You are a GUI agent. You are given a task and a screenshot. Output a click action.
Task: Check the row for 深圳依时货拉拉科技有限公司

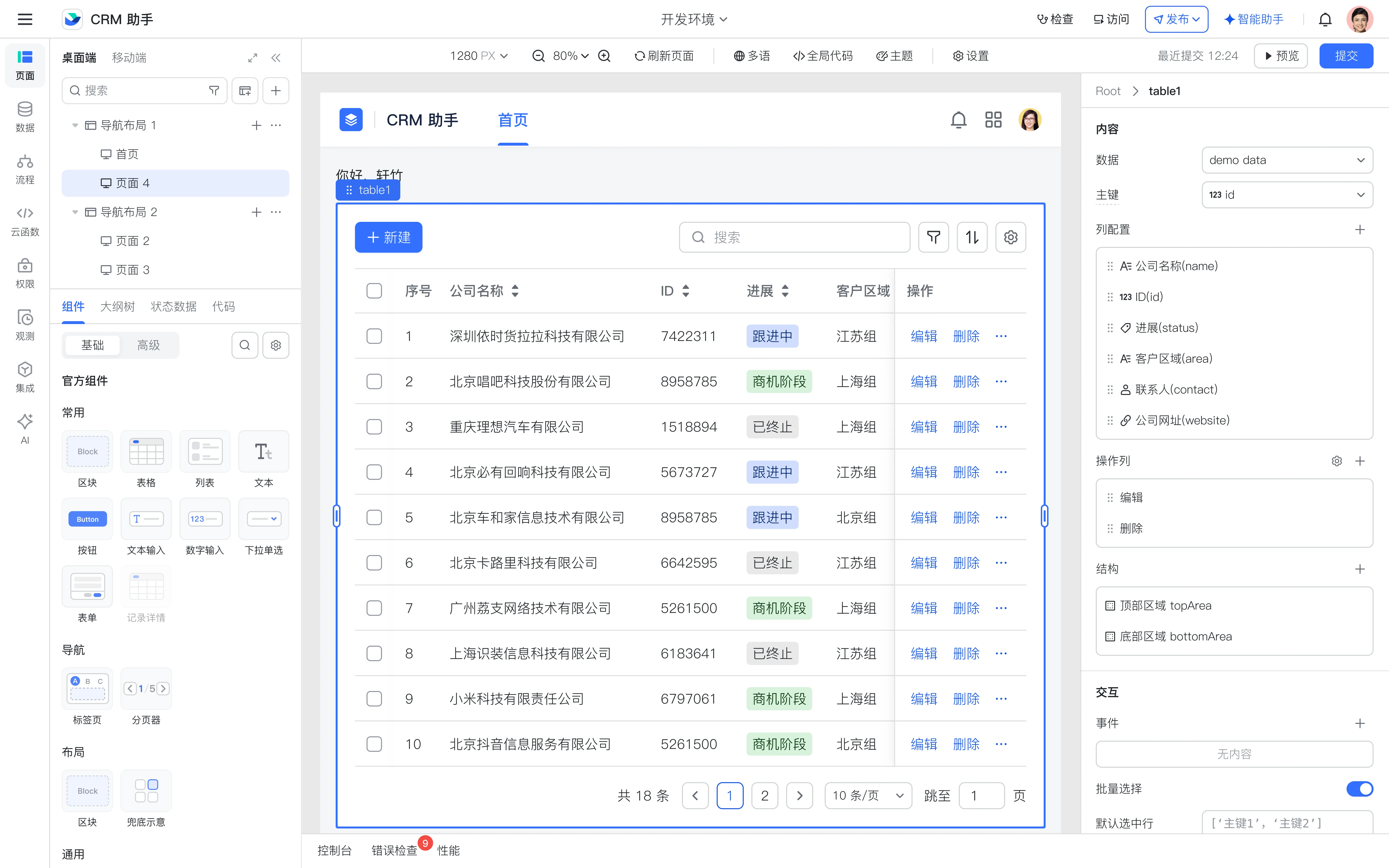coord(374,336)
